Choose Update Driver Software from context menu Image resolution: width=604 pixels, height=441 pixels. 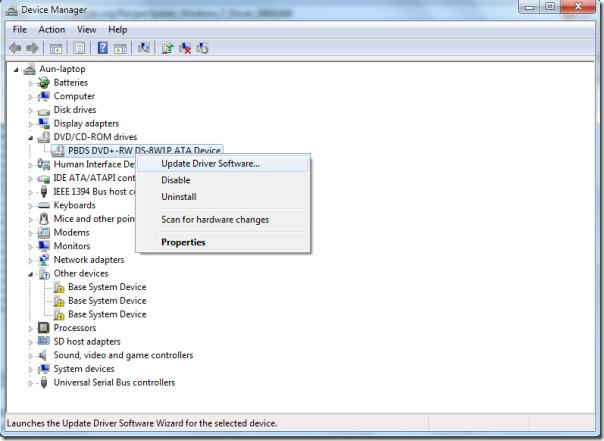[210, 164]
